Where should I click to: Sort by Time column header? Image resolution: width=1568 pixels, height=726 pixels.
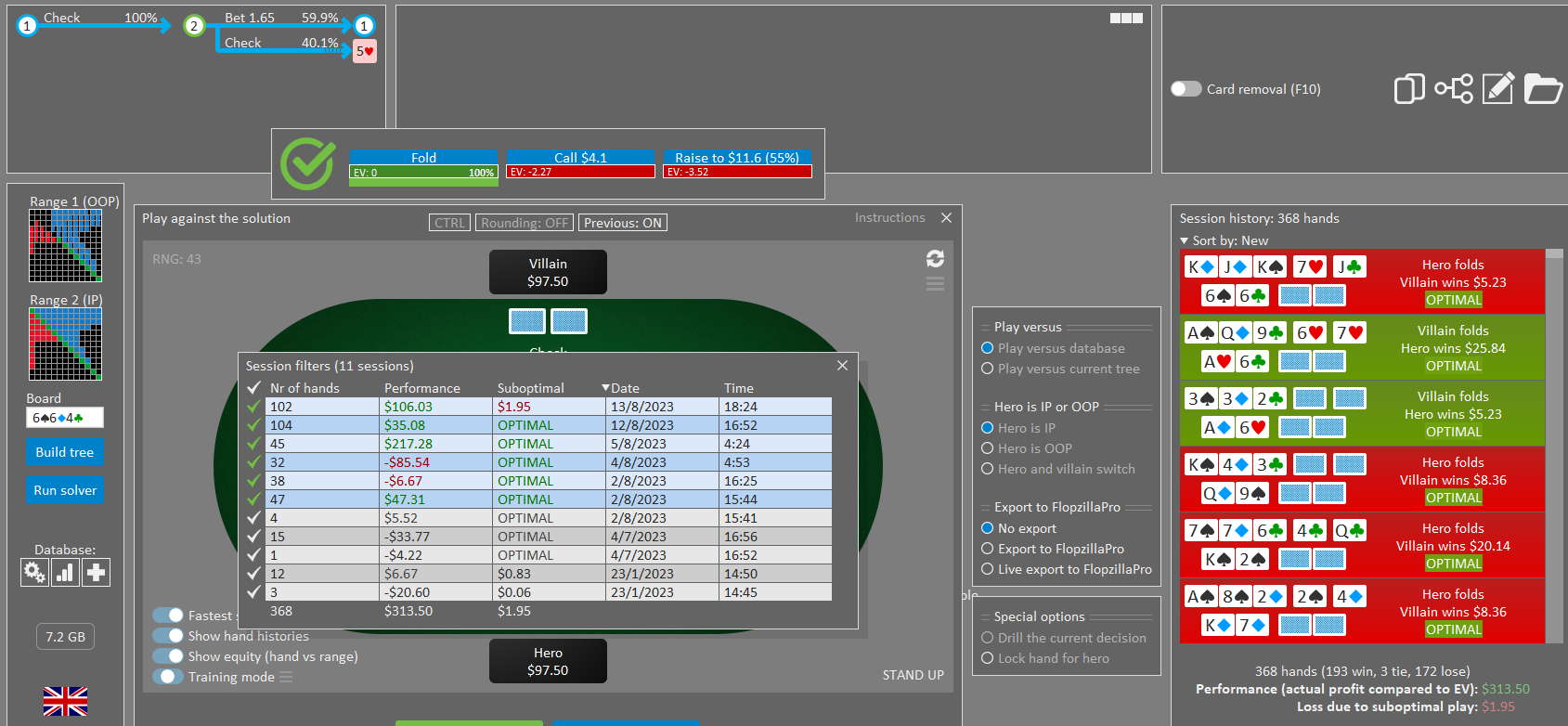739,388
